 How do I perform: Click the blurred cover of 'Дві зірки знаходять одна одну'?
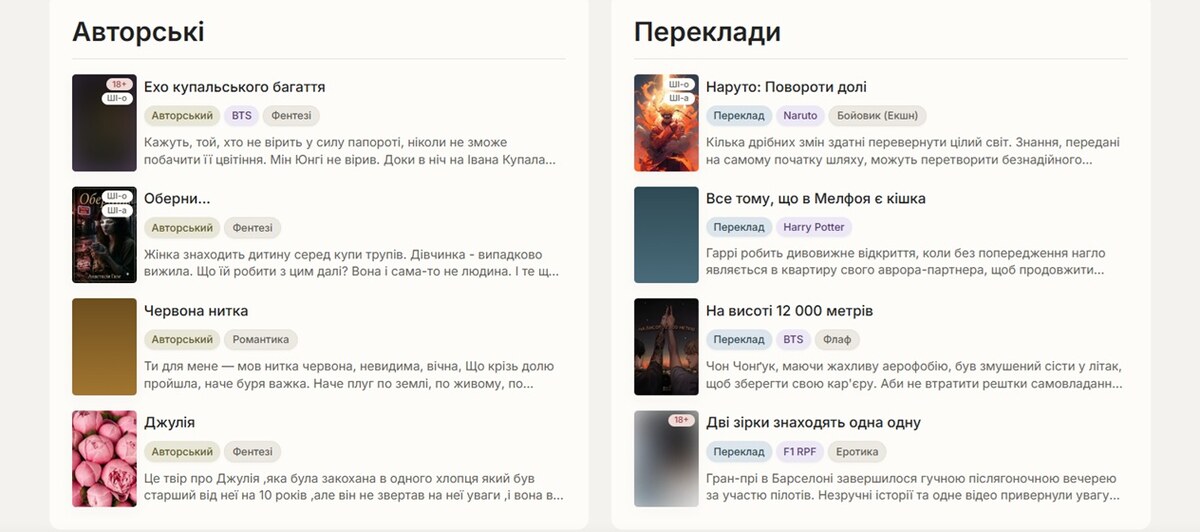(666, 459)
